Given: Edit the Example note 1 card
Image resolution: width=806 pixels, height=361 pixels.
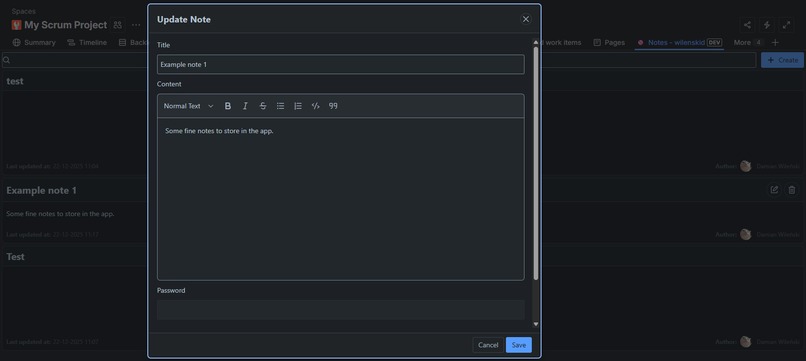Looking at the screenshot, I should [x=774, y=190].
